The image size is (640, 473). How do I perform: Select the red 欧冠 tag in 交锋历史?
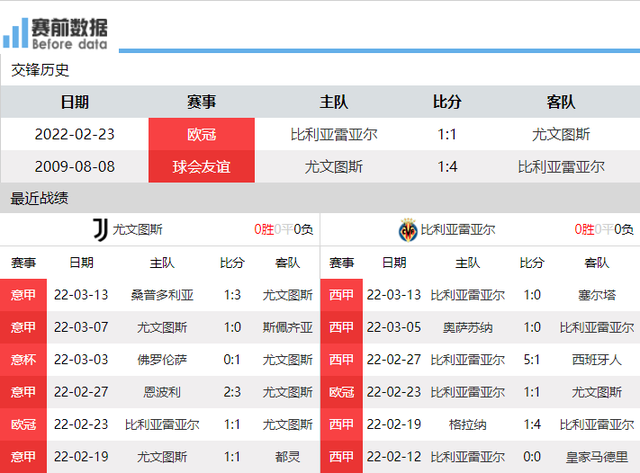point(201,134)
